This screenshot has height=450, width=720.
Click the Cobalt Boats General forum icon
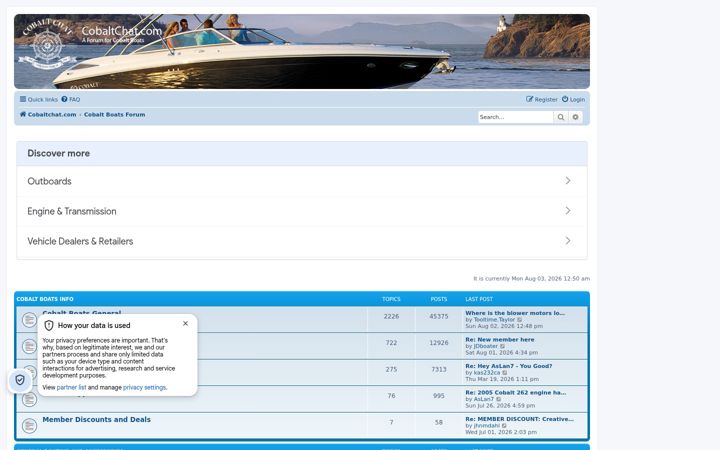(29, 320)
